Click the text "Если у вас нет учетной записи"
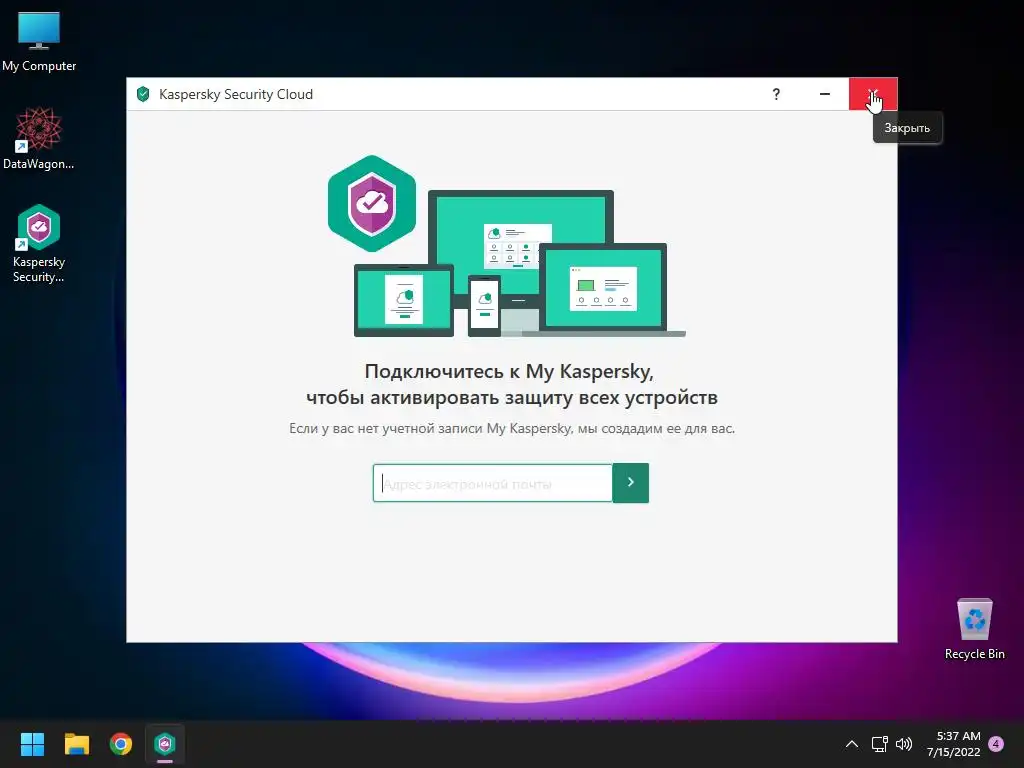 click(387, 428)
